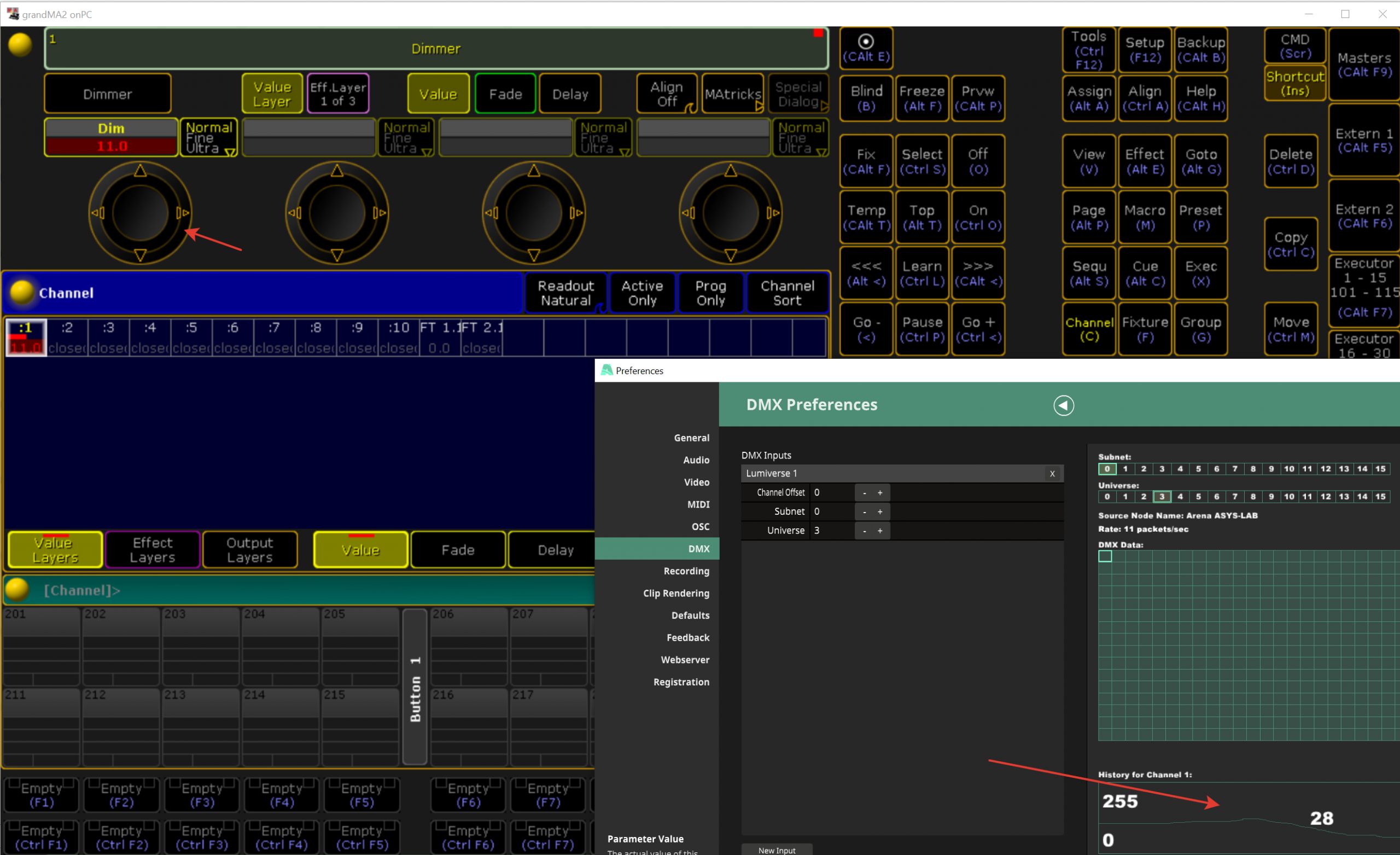Click the Button 1 vertical bar

point(415,687)
